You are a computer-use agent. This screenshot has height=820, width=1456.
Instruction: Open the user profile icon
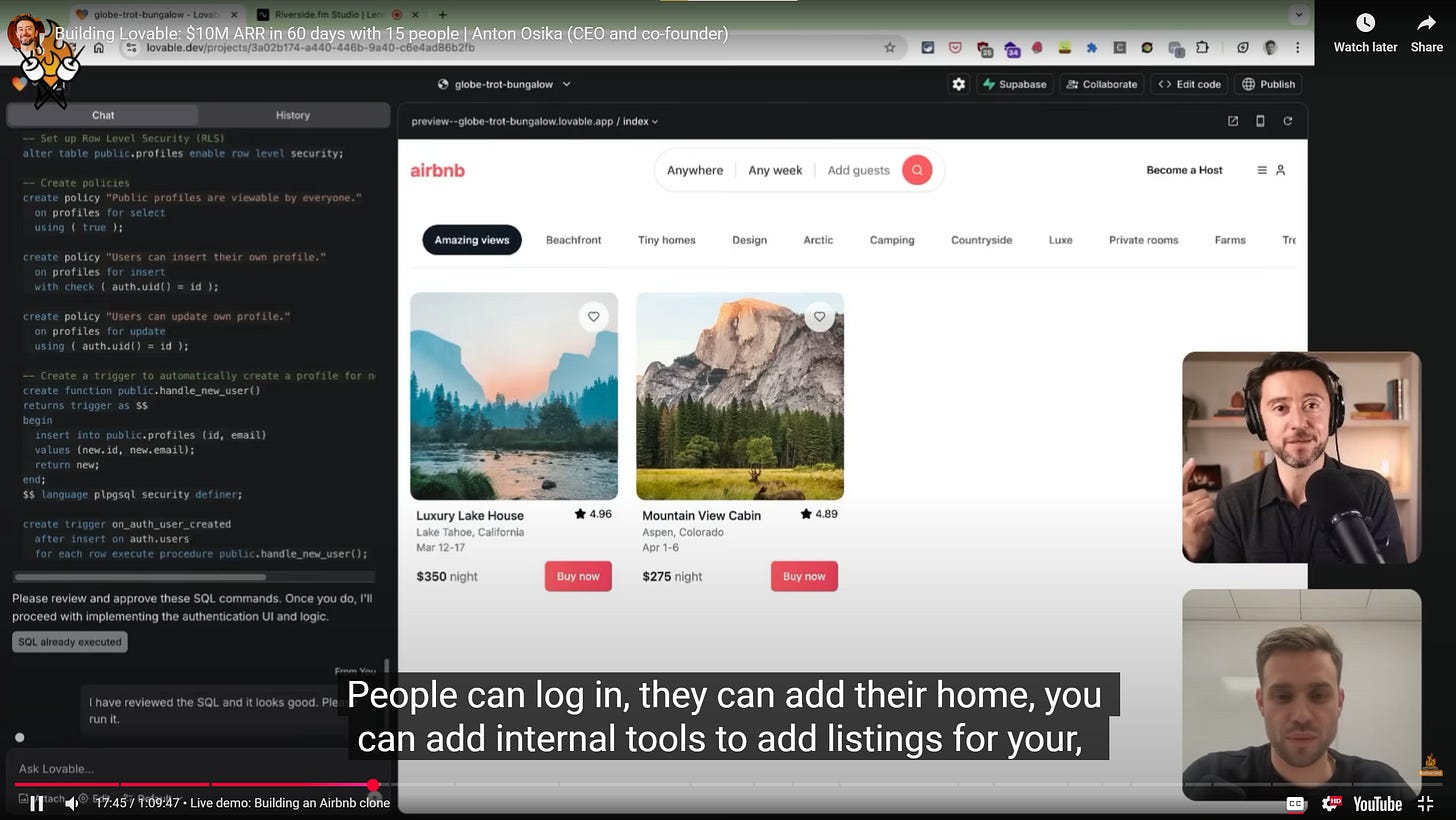(1280, 170)
